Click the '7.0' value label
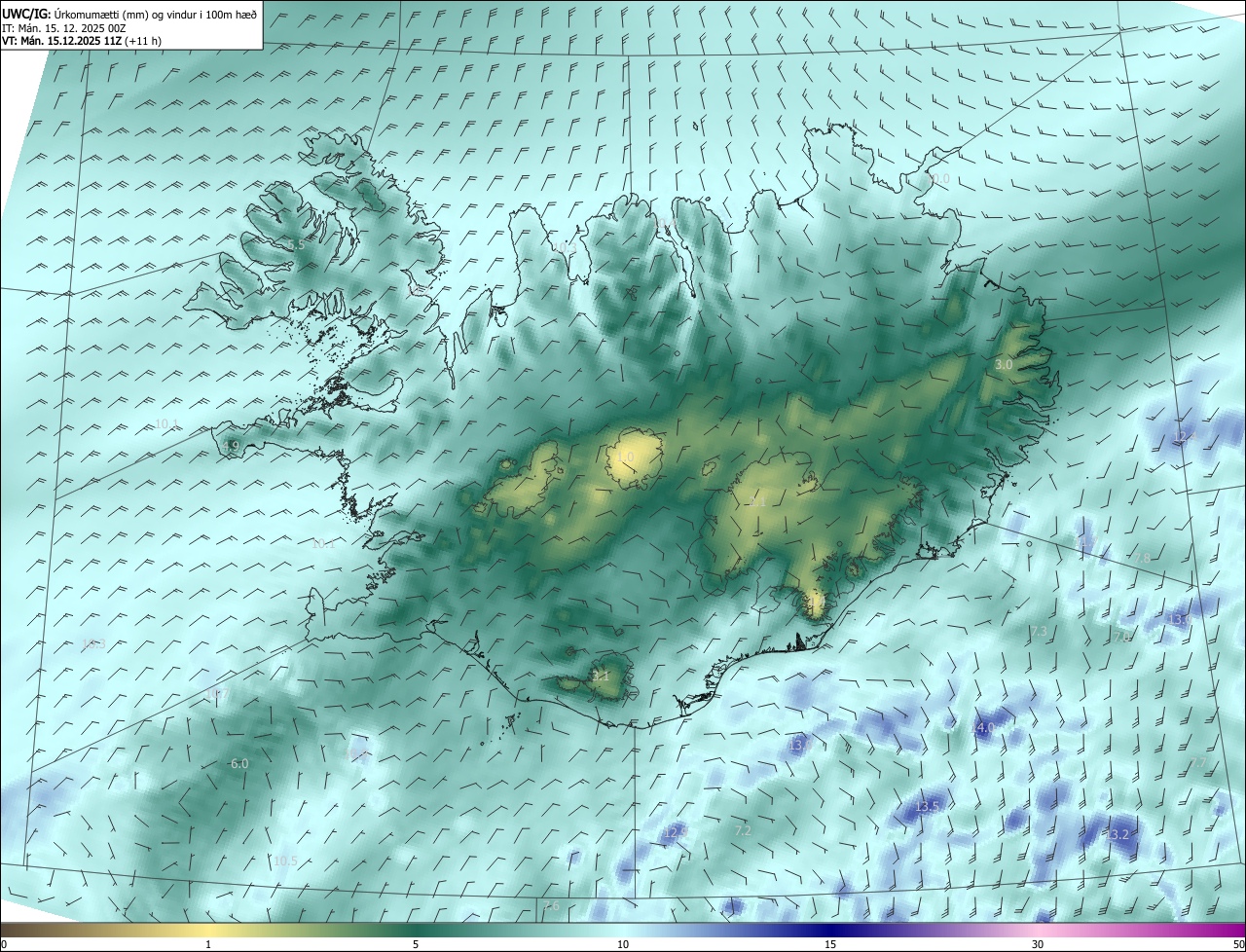Viewport: 1246px width, 952px height. [1122, 636]
